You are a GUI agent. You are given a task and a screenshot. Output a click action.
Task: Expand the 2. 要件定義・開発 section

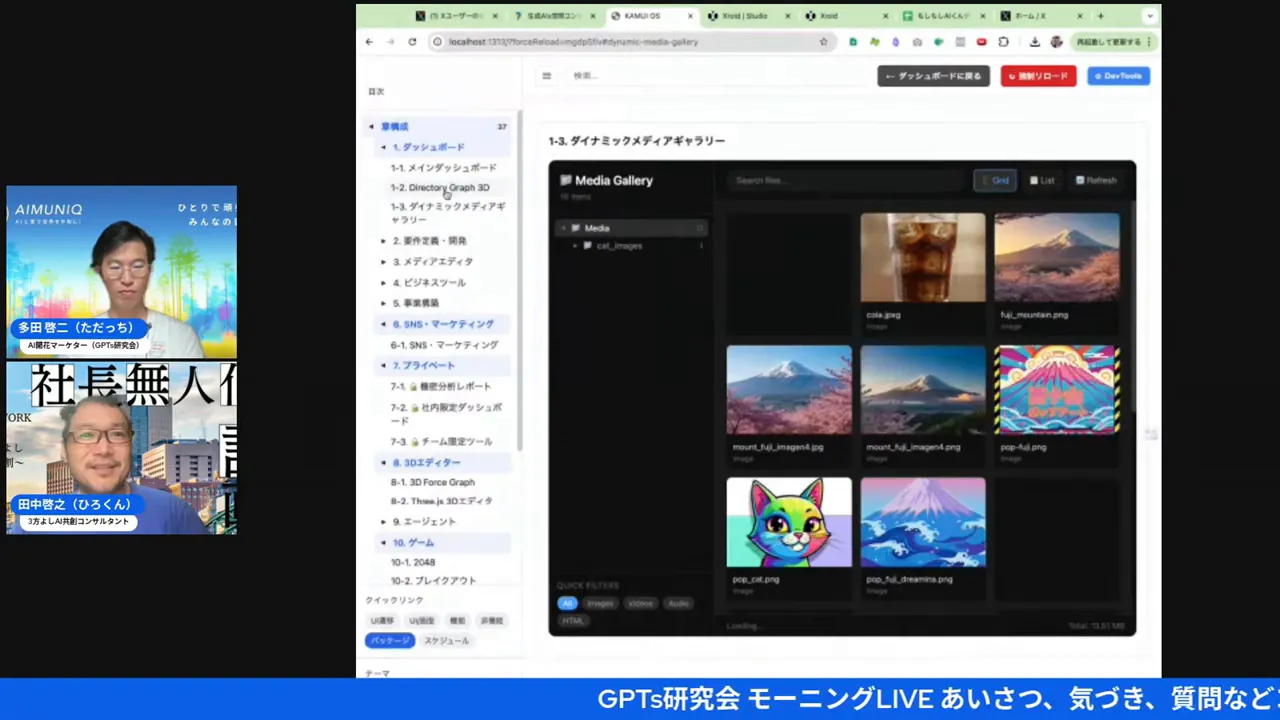pos(383,241)
